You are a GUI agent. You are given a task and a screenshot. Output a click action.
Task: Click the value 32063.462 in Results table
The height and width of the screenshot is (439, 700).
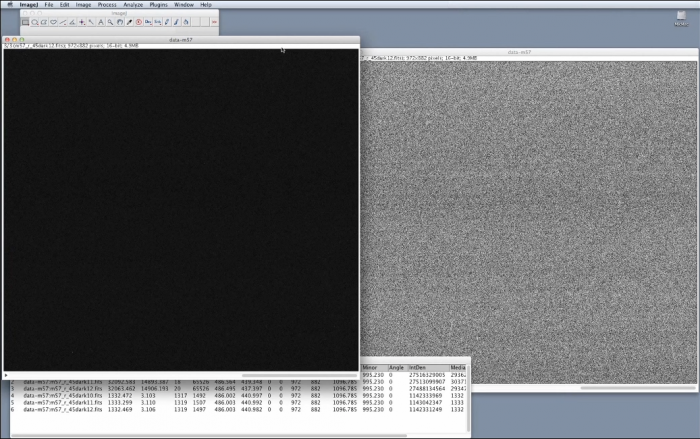[x=121, y=389]
